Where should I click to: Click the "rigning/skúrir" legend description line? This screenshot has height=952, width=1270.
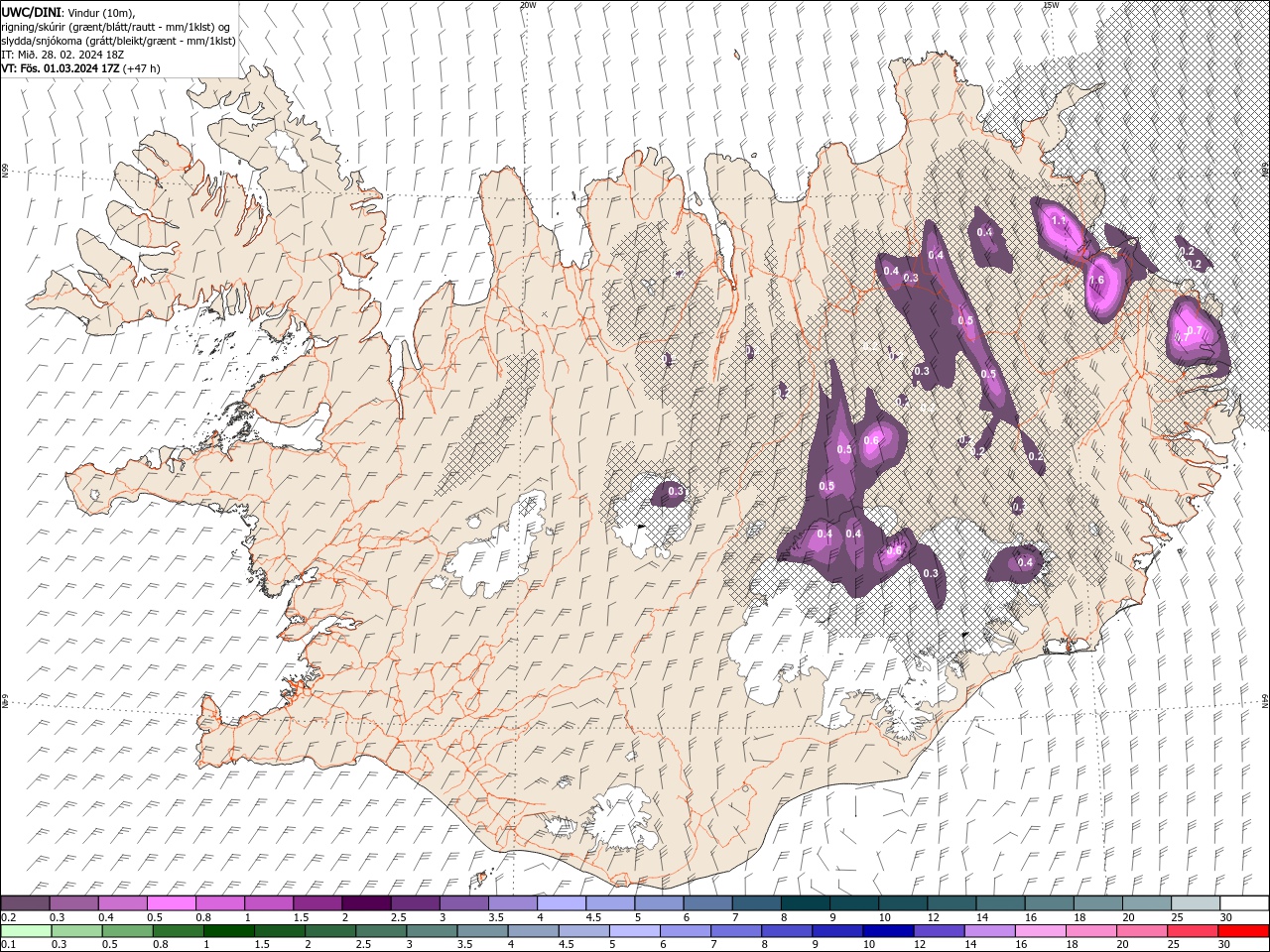coord(116,26)
